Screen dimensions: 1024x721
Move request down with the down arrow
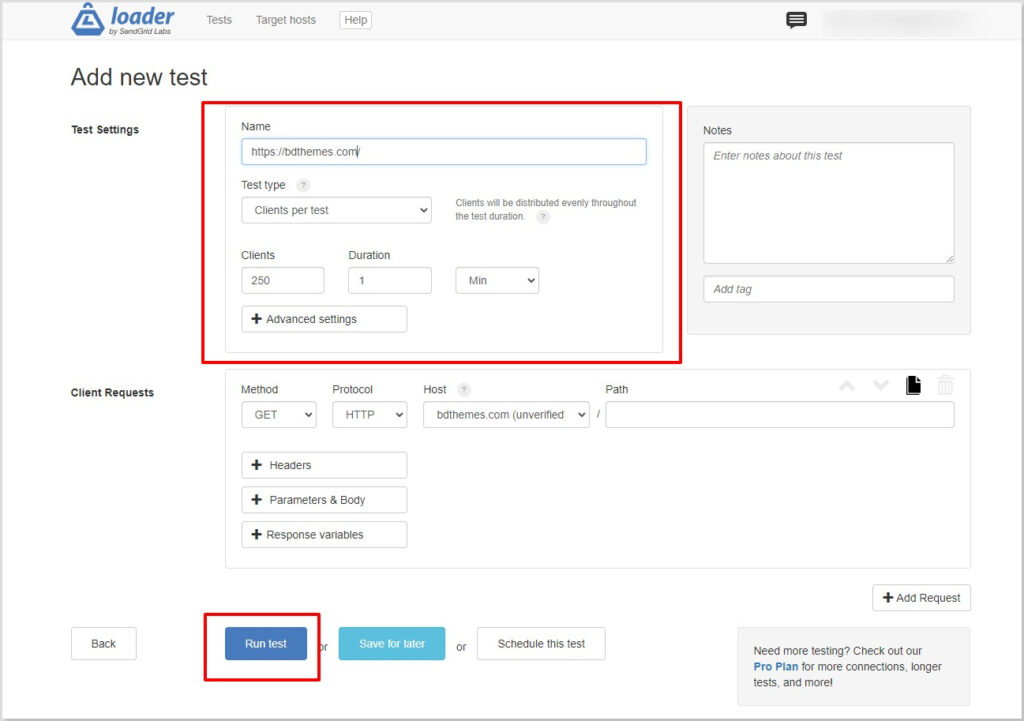point(881,386)
